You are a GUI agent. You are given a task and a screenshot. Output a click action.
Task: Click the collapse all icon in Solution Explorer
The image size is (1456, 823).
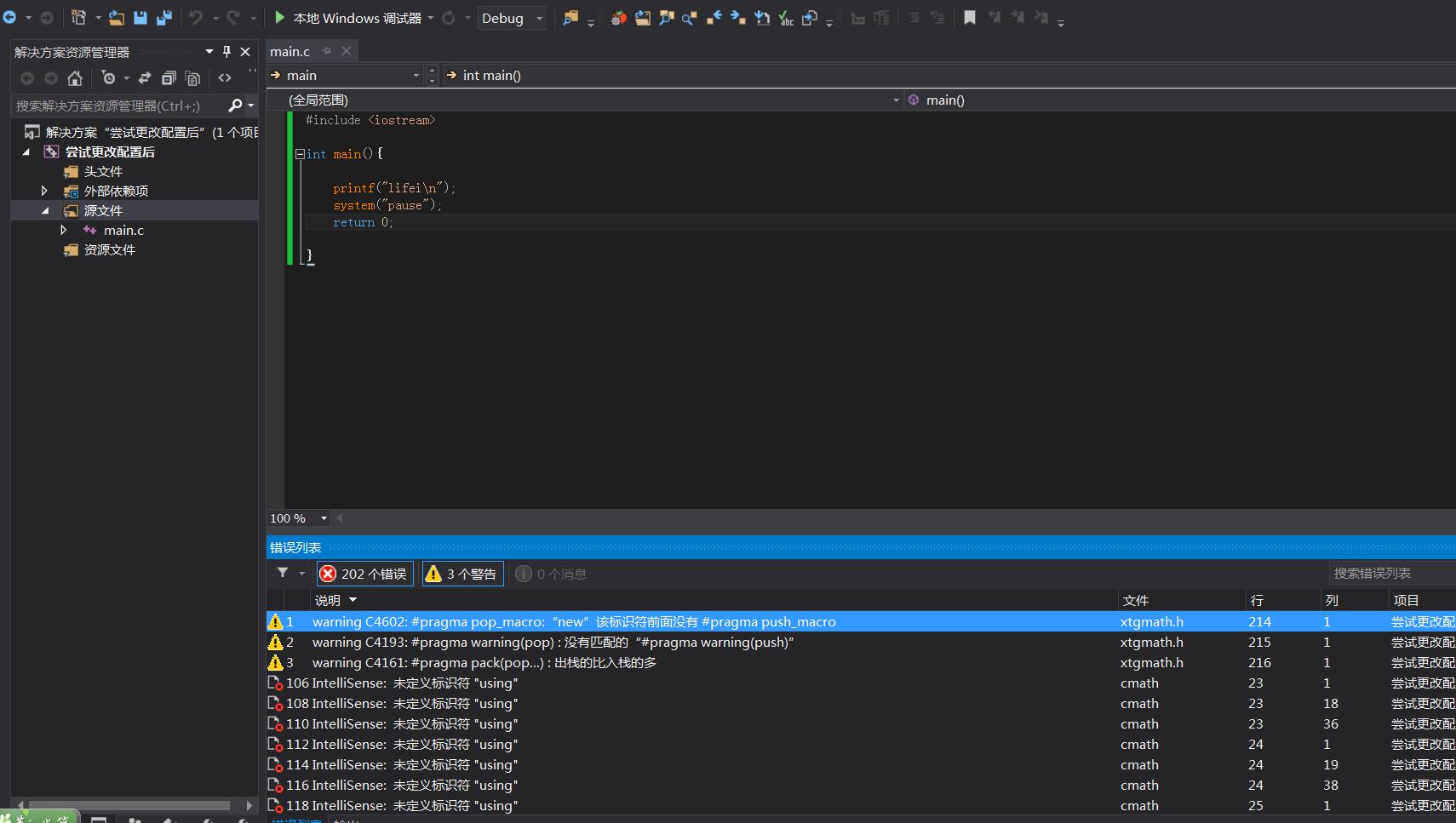tap(169, 78)
